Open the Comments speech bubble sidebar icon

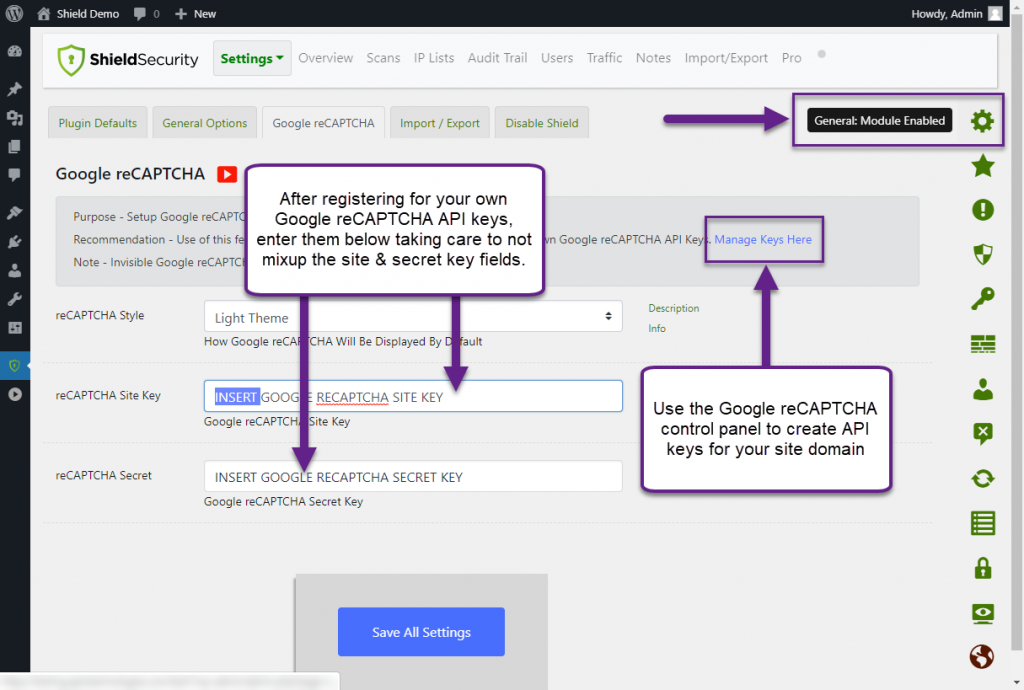14,175
